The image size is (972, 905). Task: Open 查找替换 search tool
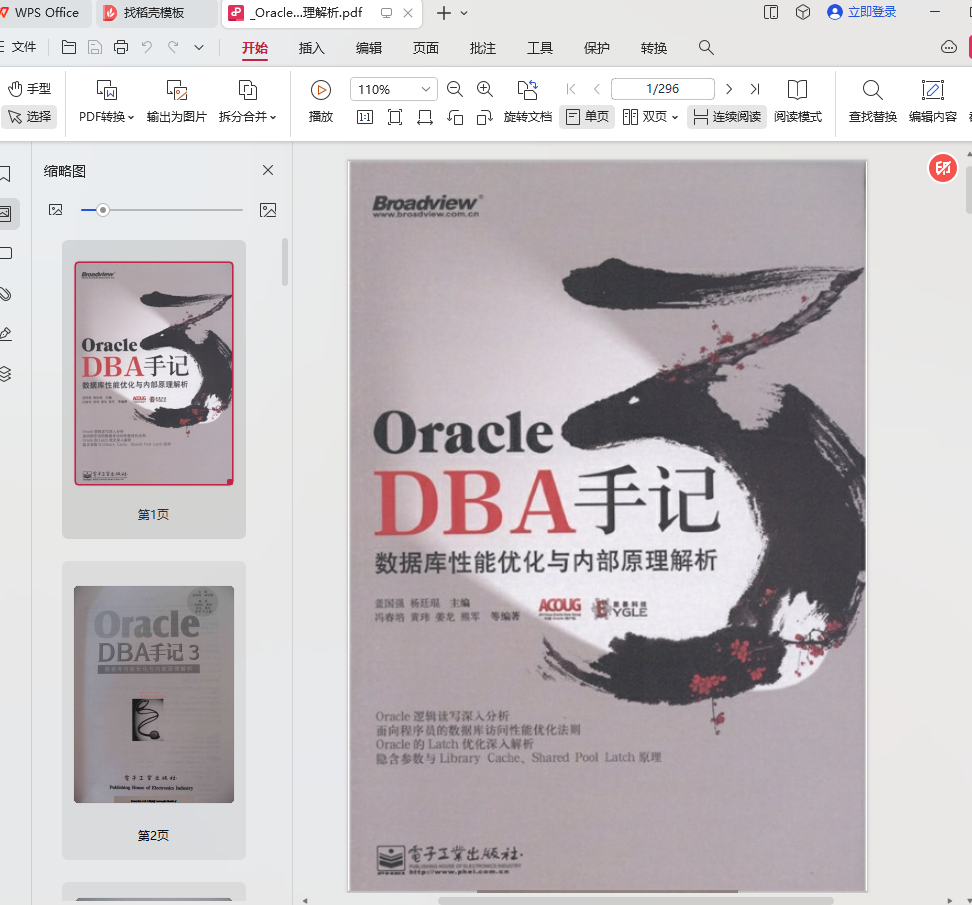(x=872, y=90)
